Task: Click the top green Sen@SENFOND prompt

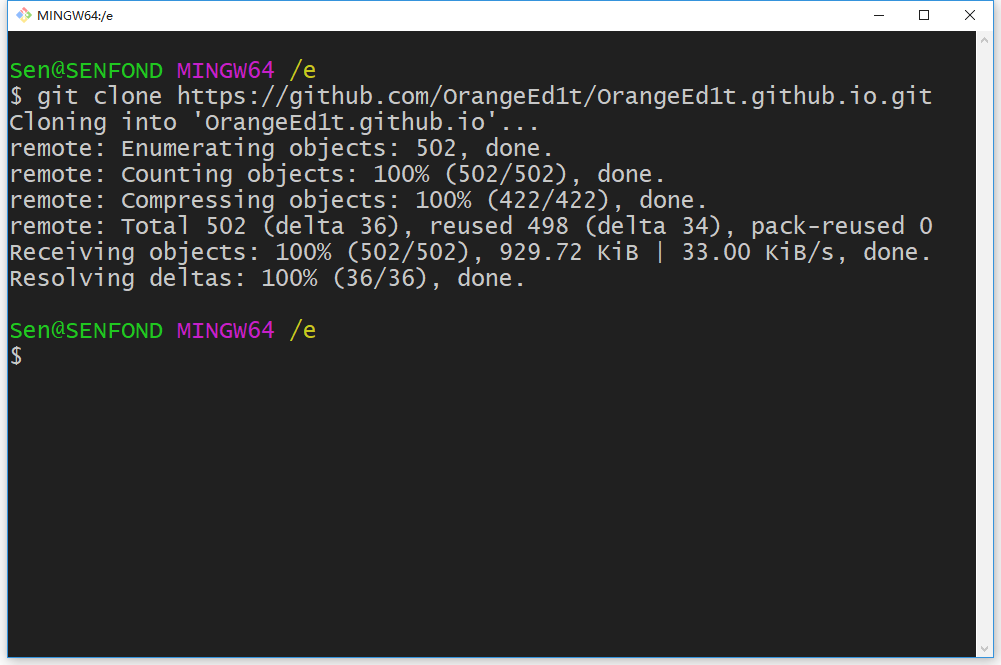Action: [x=85, y=71]
